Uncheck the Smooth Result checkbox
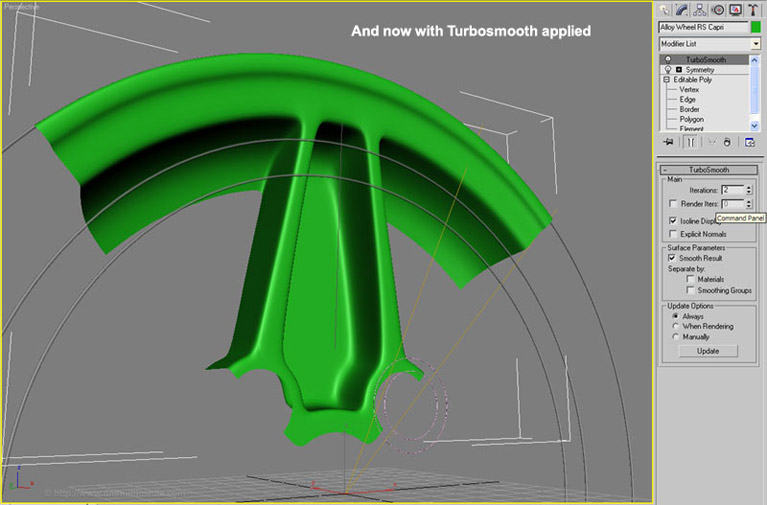Screen dimensions: 767x505 (x=673, y=258)
